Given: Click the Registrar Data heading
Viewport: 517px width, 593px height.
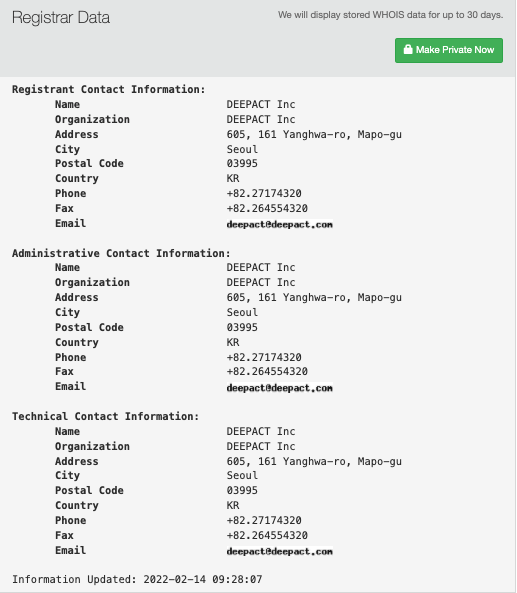Looking at the screenshot, I should [61, 17].
